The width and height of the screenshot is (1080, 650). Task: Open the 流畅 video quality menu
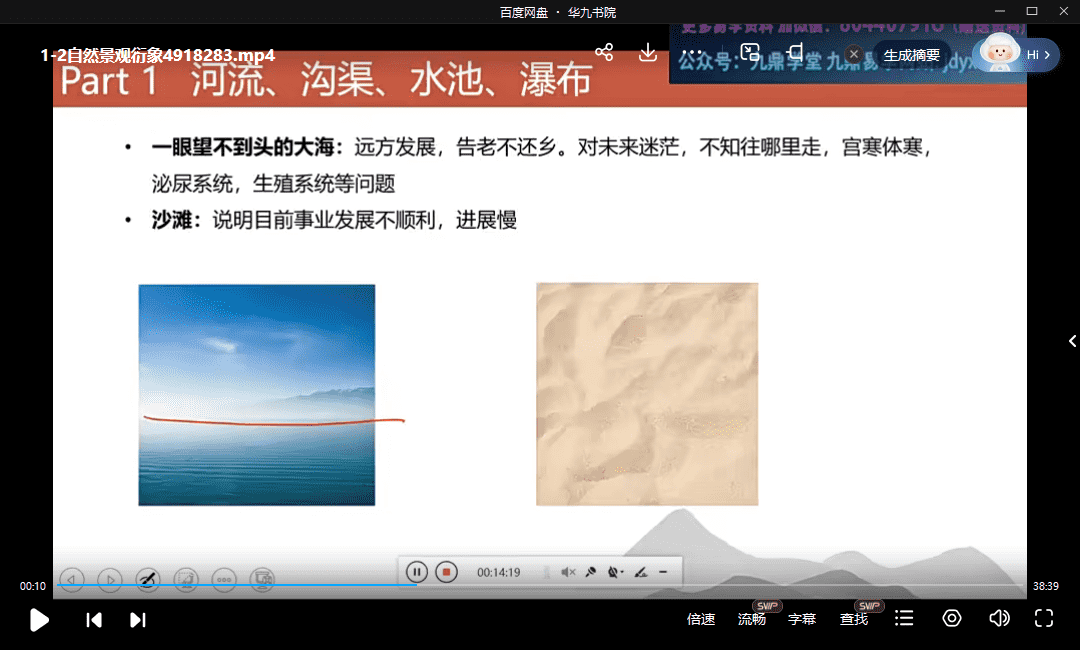[752, 620]
